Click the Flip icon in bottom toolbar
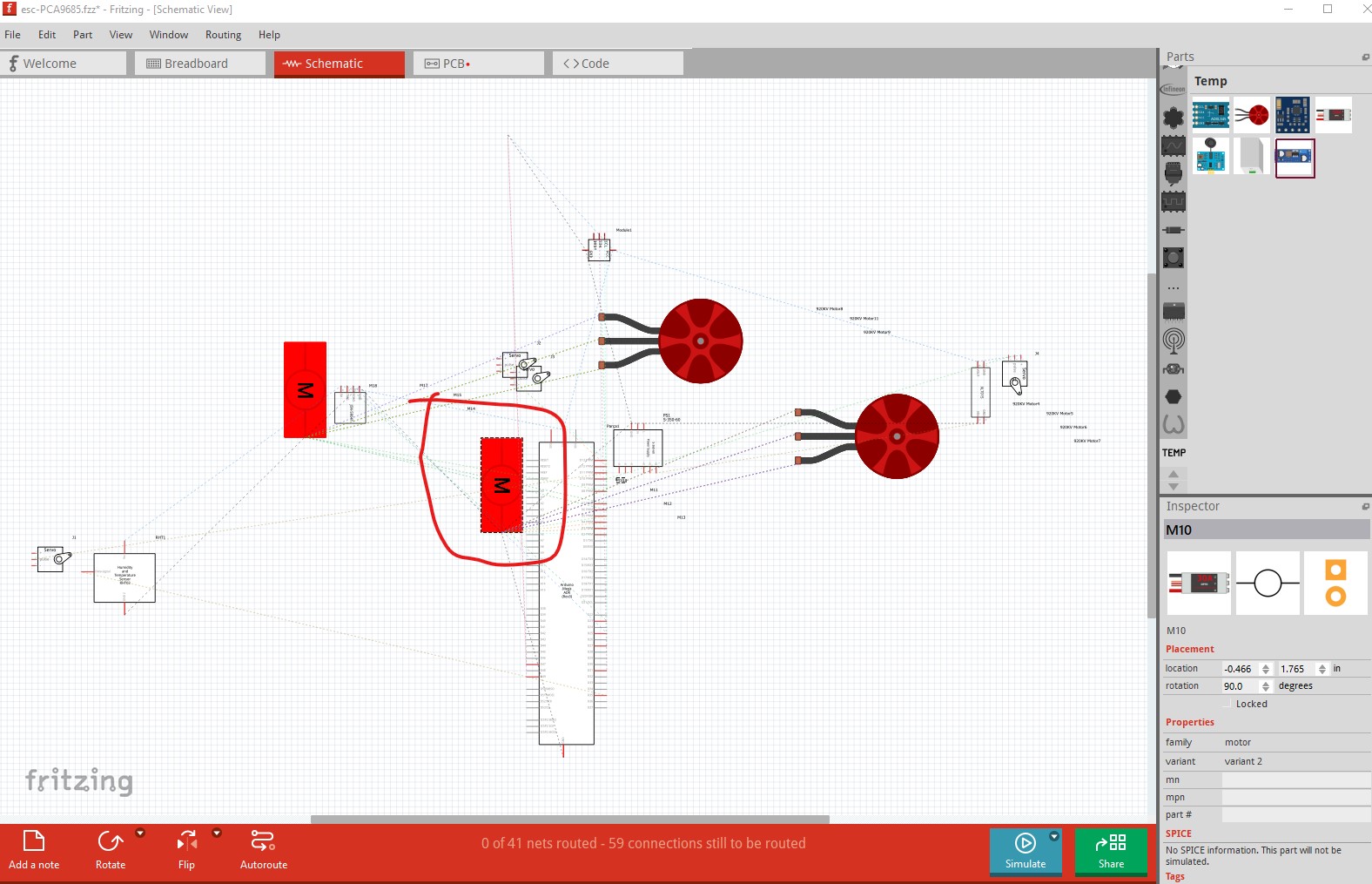 (186, 840)
